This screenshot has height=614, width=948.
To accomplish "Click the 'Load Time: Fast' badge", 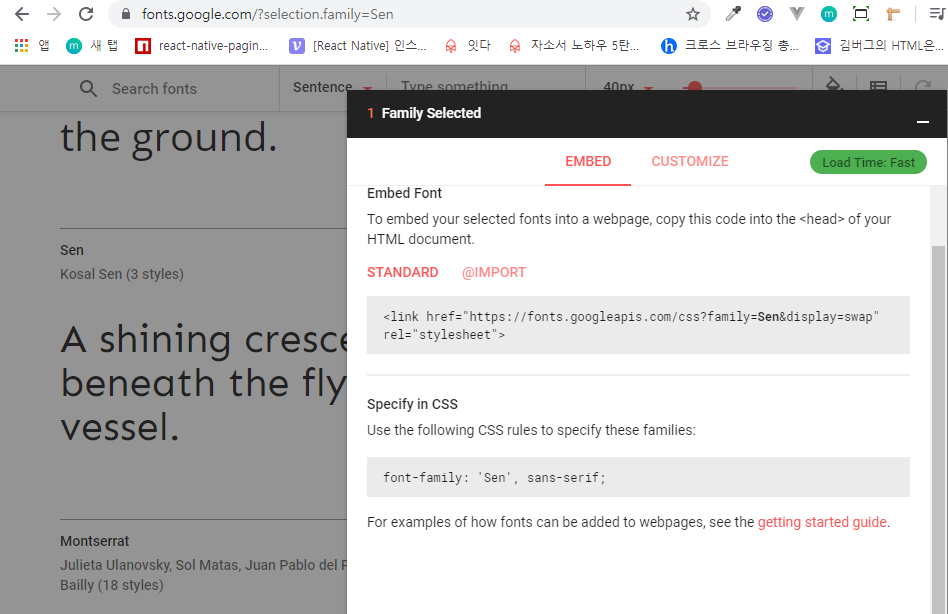I will (868, 162).
